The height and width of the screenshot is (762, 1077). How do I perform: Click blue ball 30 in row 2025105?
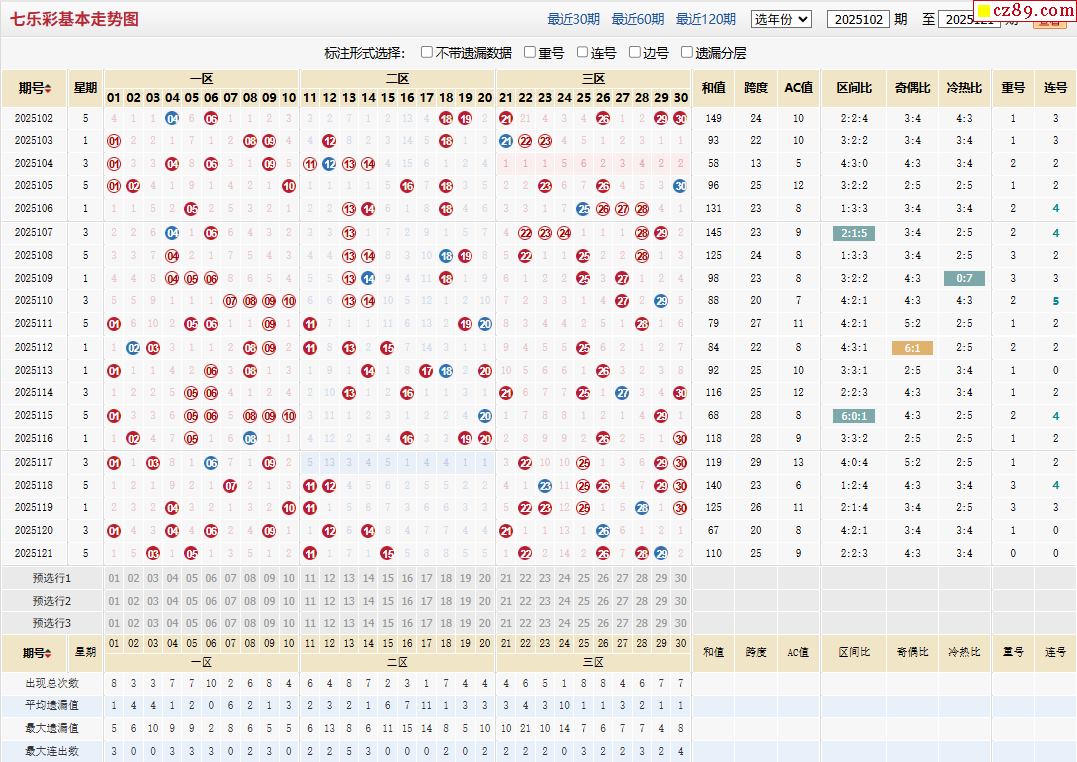coord(680,186)
